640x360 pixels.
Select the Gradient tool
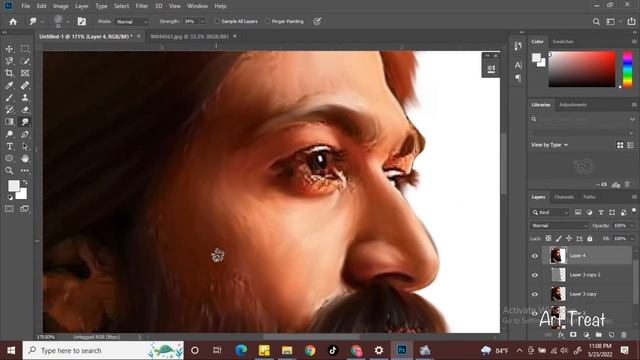9,122
